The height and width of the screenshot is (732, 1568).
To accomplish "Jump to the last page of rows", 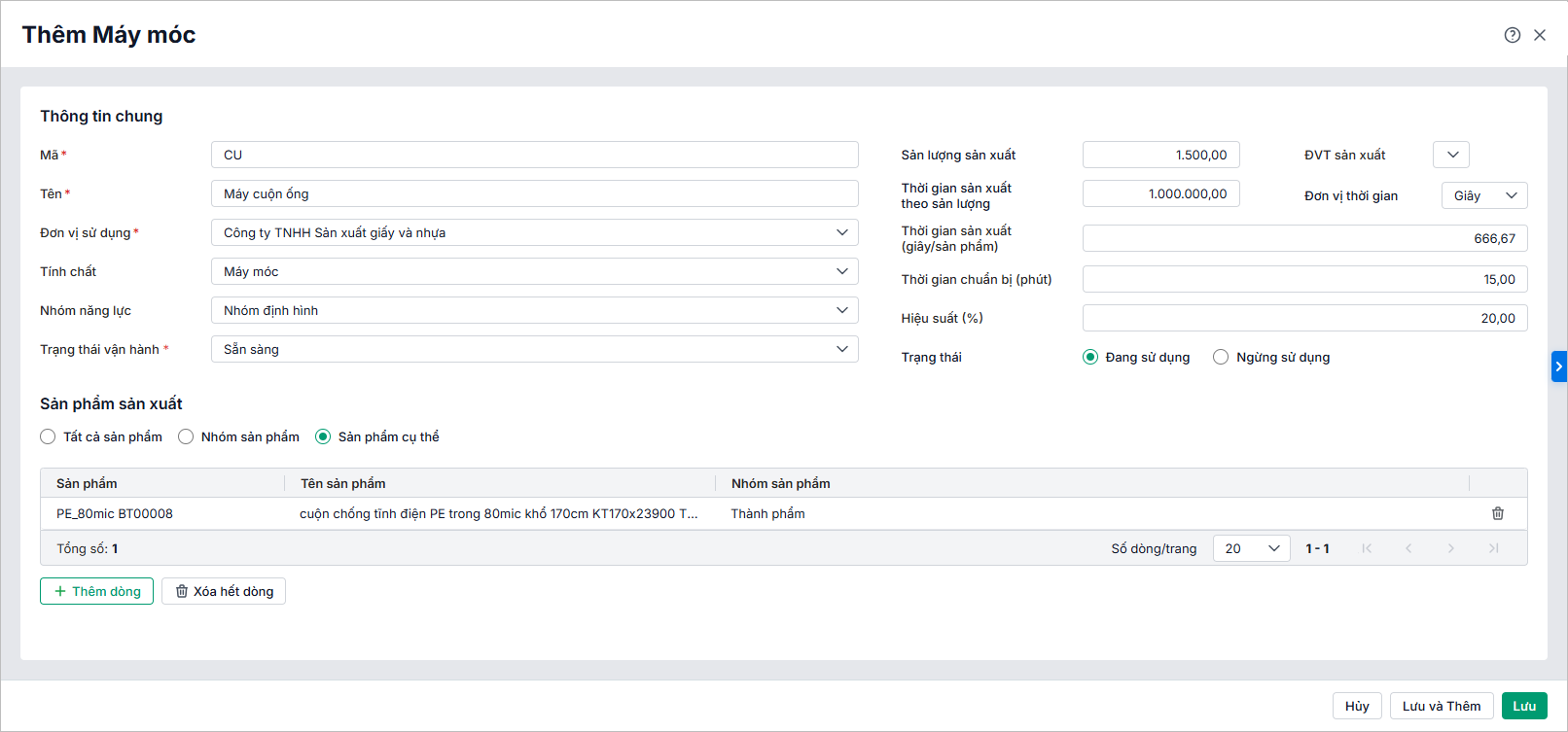I will pyautogui.click(x=1493, y=548).
